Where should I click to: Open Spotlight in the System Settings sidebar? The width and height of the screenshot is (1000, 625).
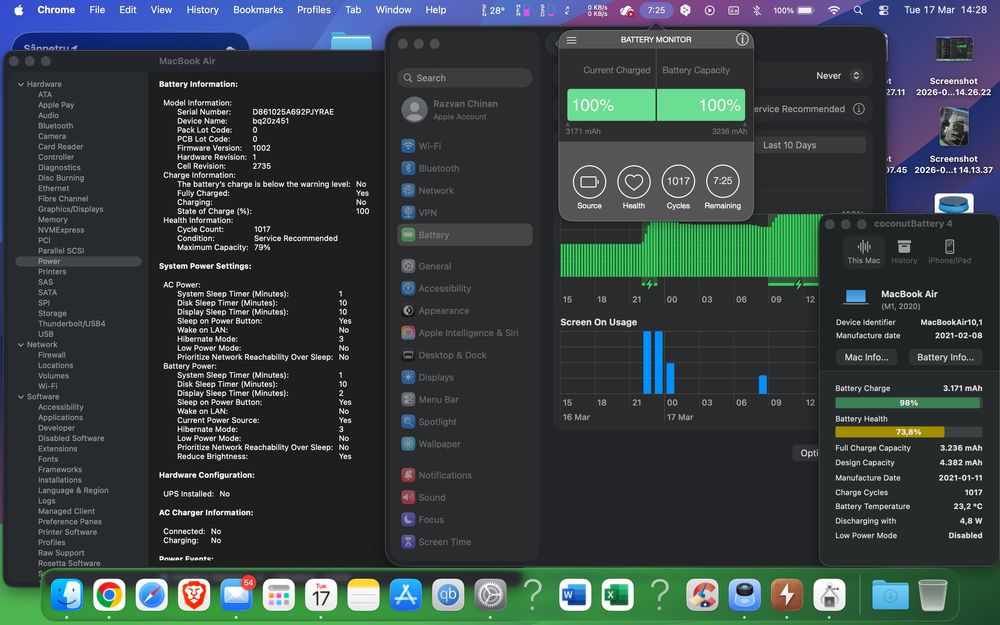click(464, 422)
